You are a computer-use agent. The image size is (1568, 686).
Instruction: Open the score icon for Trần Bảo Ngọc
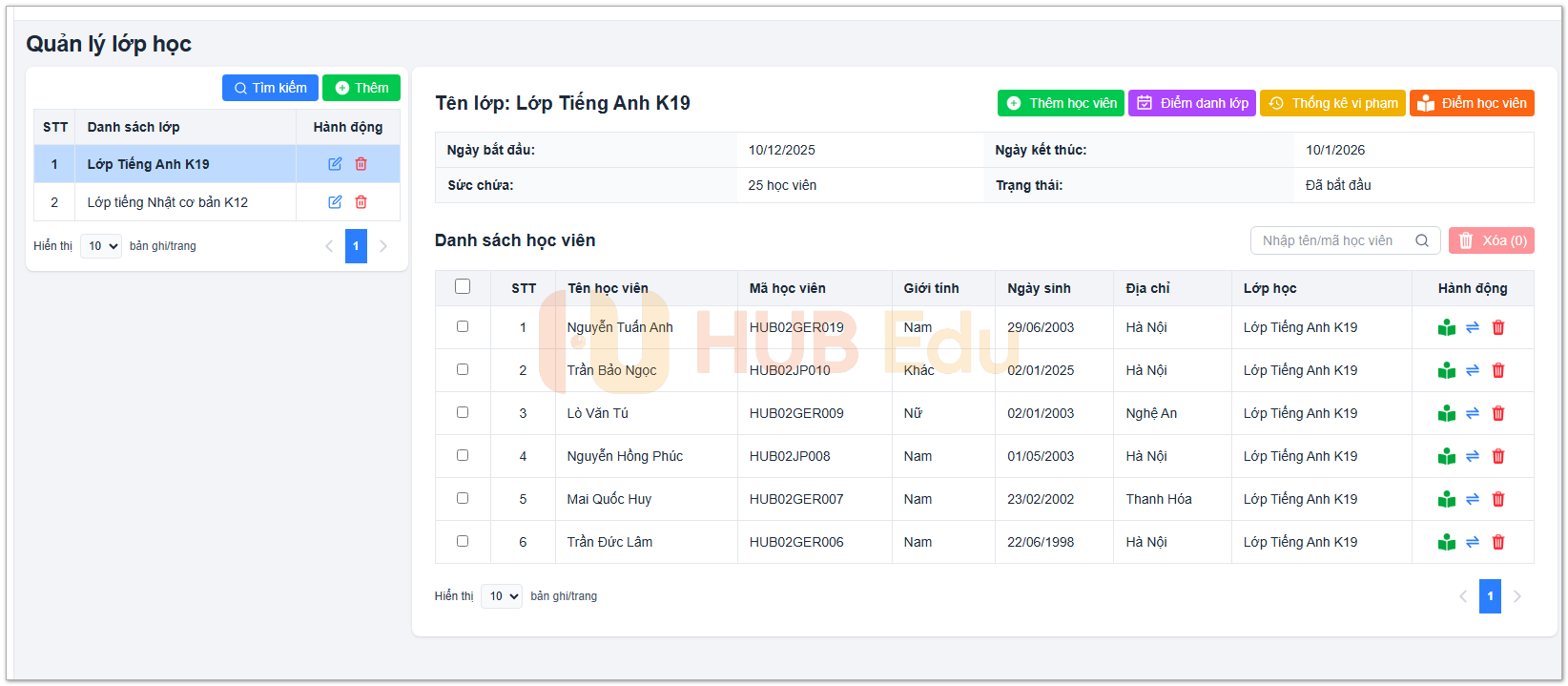click(x=1447, y=370)
